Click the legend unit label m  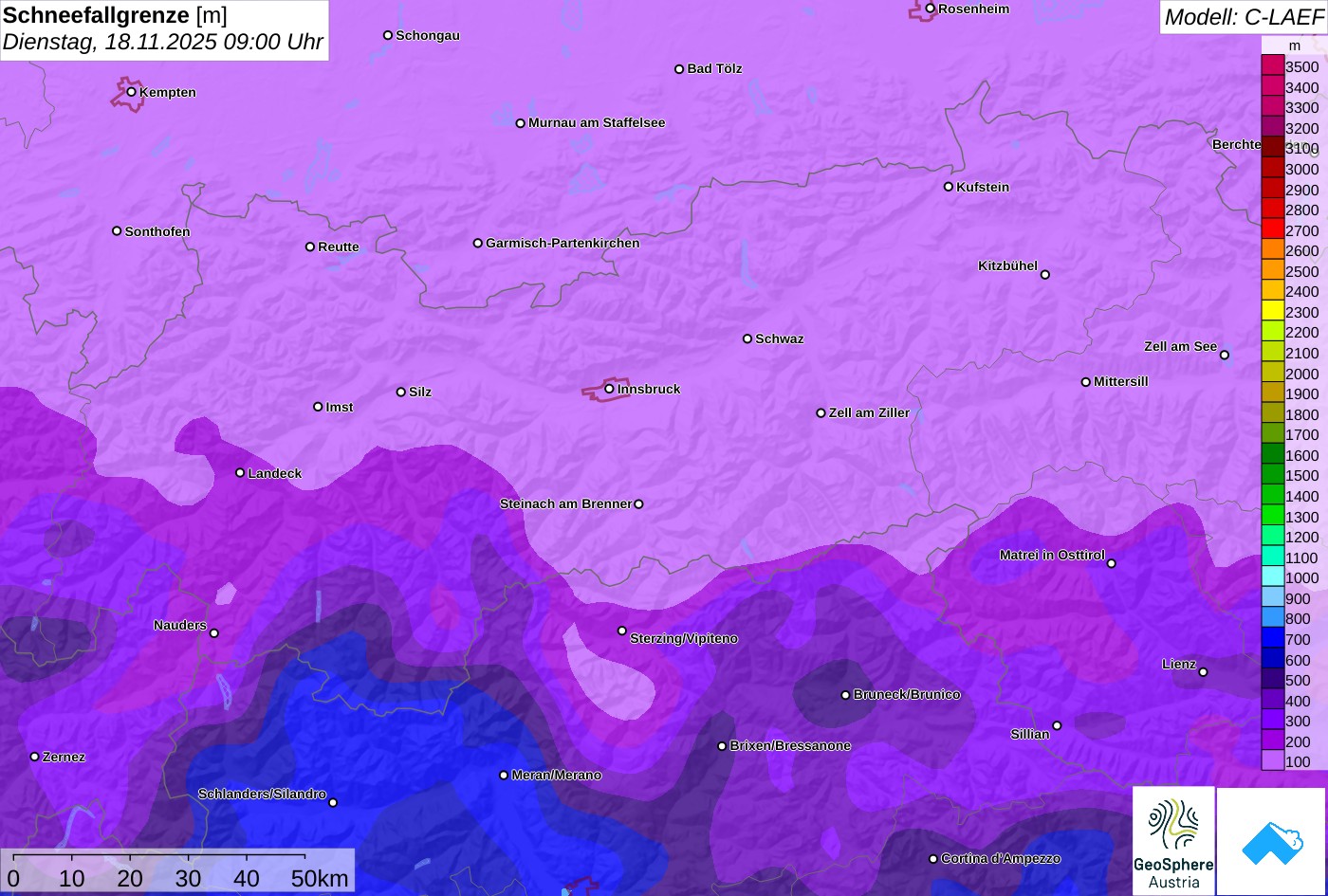1294,46
